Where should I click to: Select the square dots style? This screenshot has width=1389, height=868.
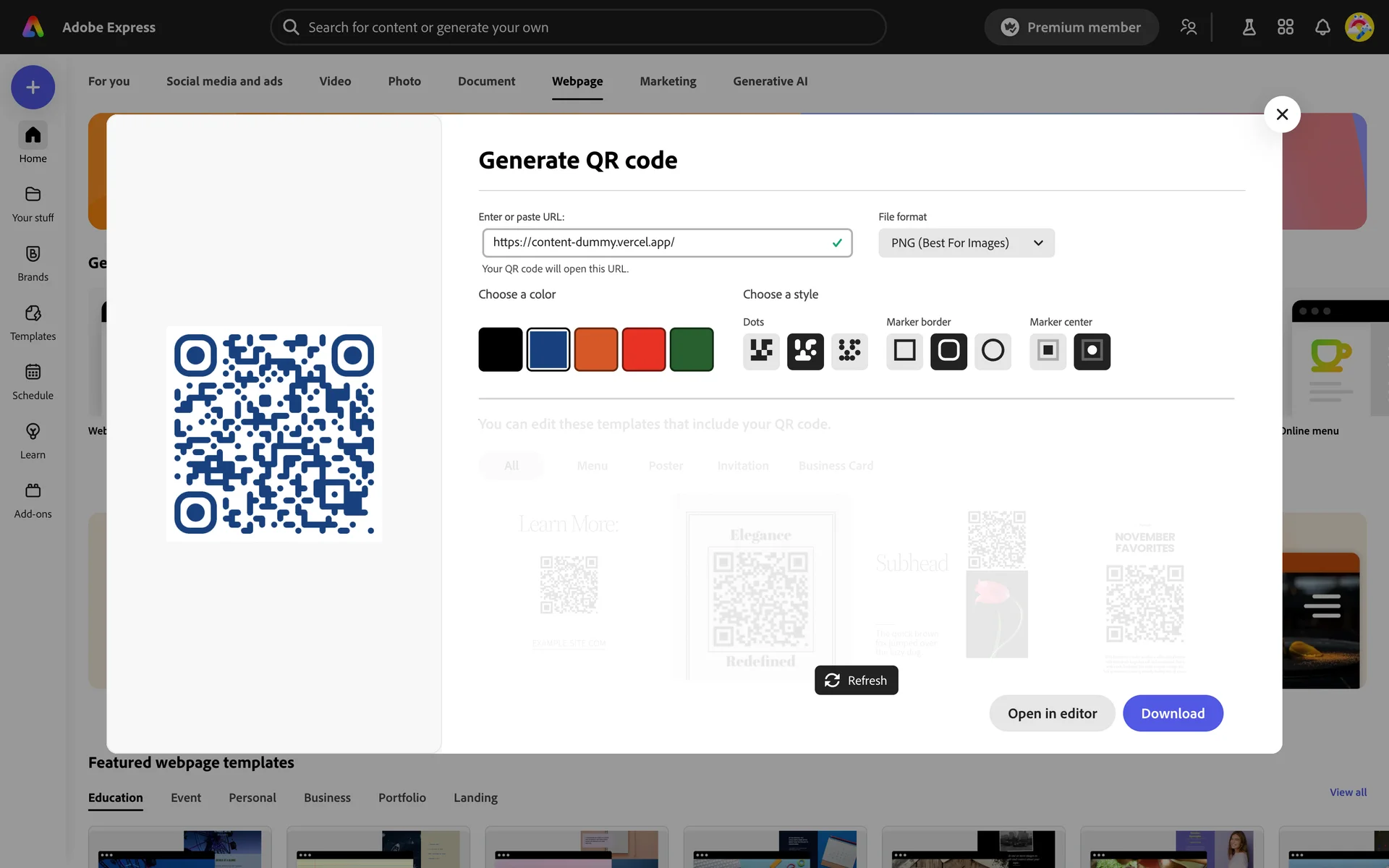pyautogui.click(x=761, y=351)
